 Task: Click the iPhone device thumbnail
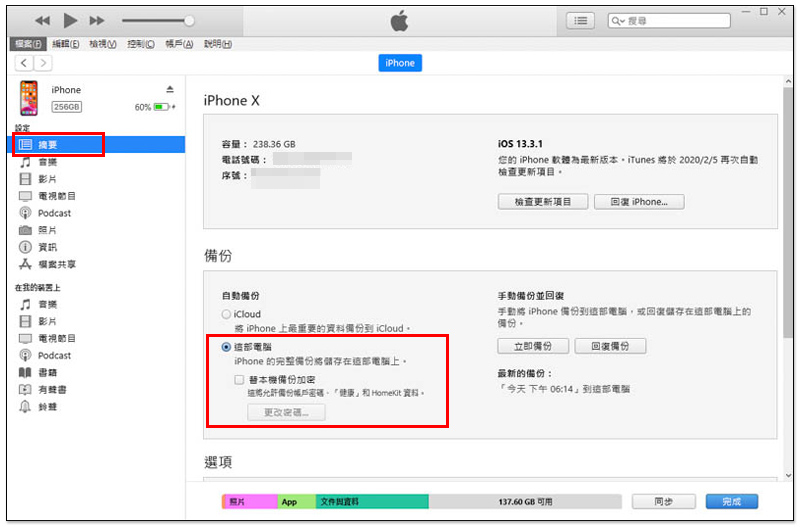coord(29,98)
